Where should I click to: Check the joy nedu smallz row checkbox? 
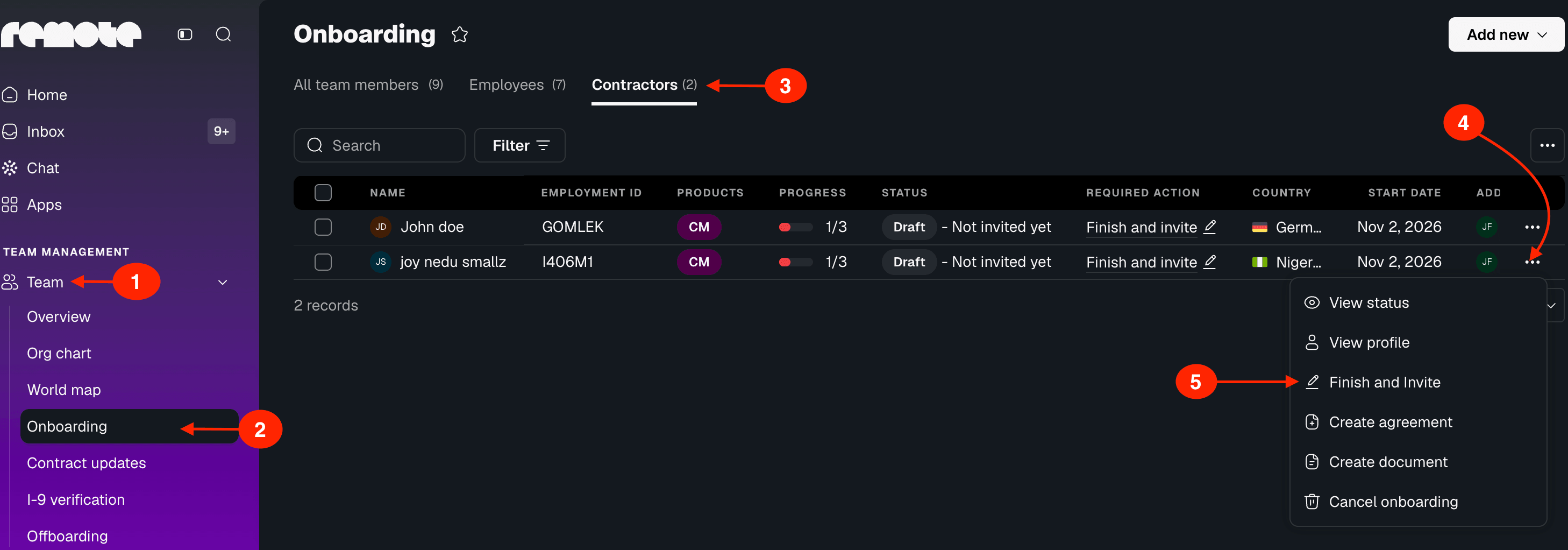click(323, 262)
